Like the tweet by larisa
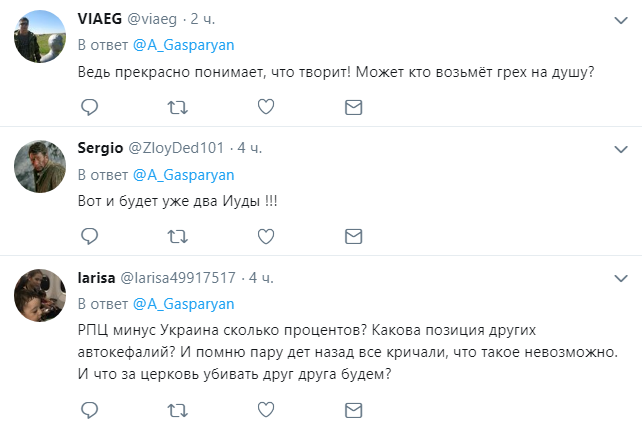 pos(265,409)
